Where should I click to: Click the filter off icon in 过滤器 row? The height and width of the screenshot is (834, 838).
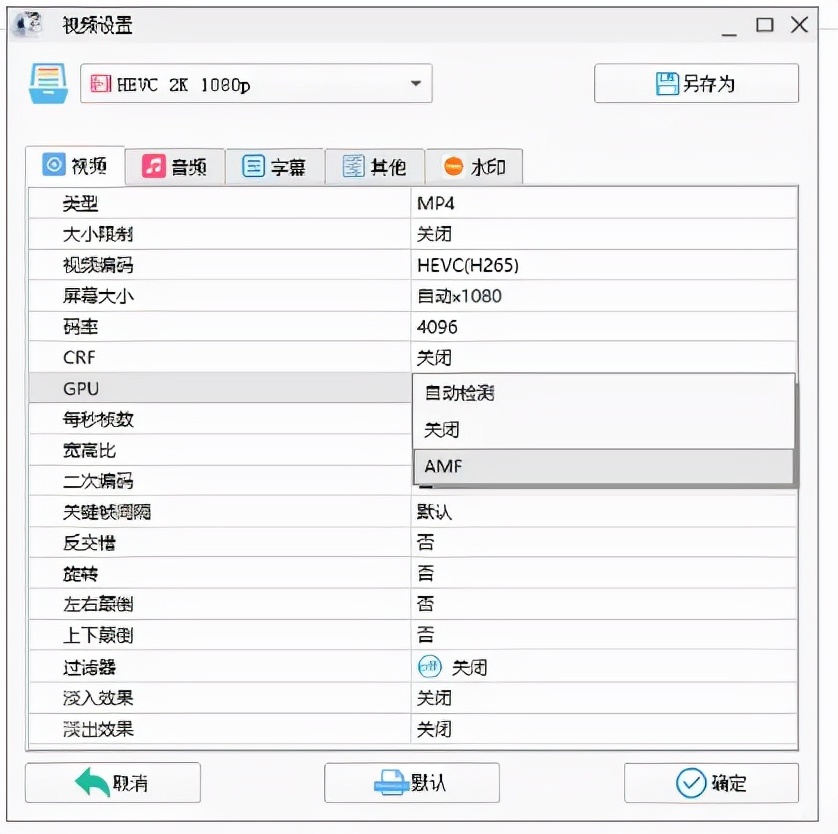click(x=430, y=666)
